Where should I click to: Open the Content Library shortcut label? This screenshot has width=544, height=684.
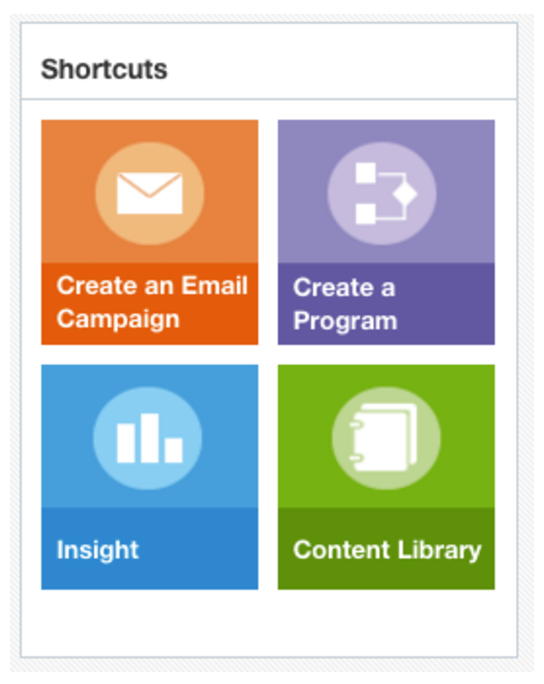[387, 550]
